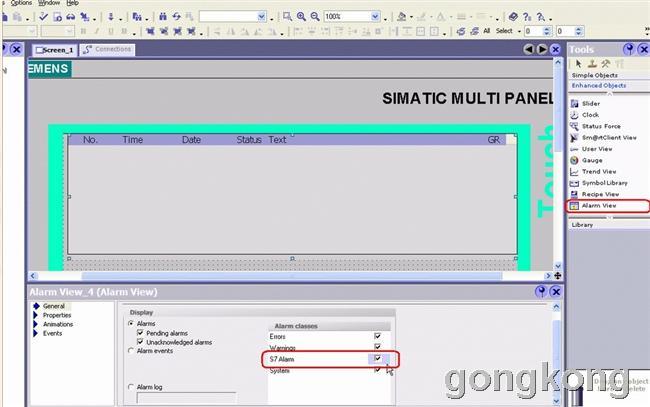This screenshot has width=650, height=407.
Task: Toggle the System alarm class checkbox
Action: [x=377, y=370]
